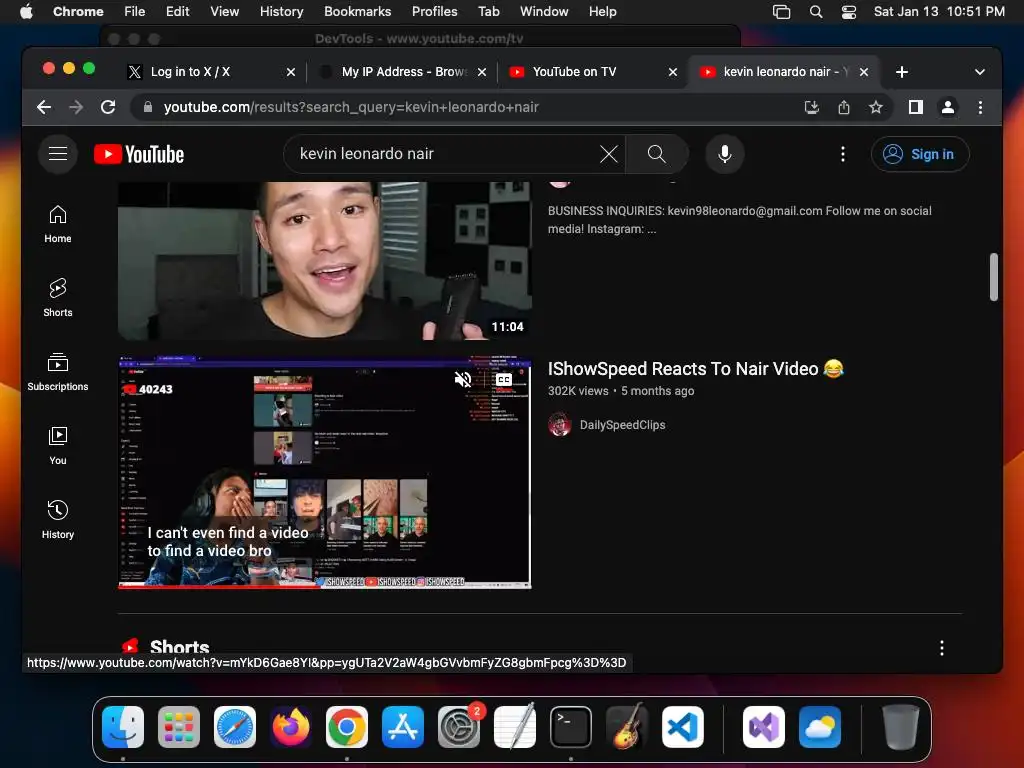Open IShowSpeed Reacts To Nair Video title
Image resolution: width=1024 pixels, height=768 pixels.
pos(696,369)
